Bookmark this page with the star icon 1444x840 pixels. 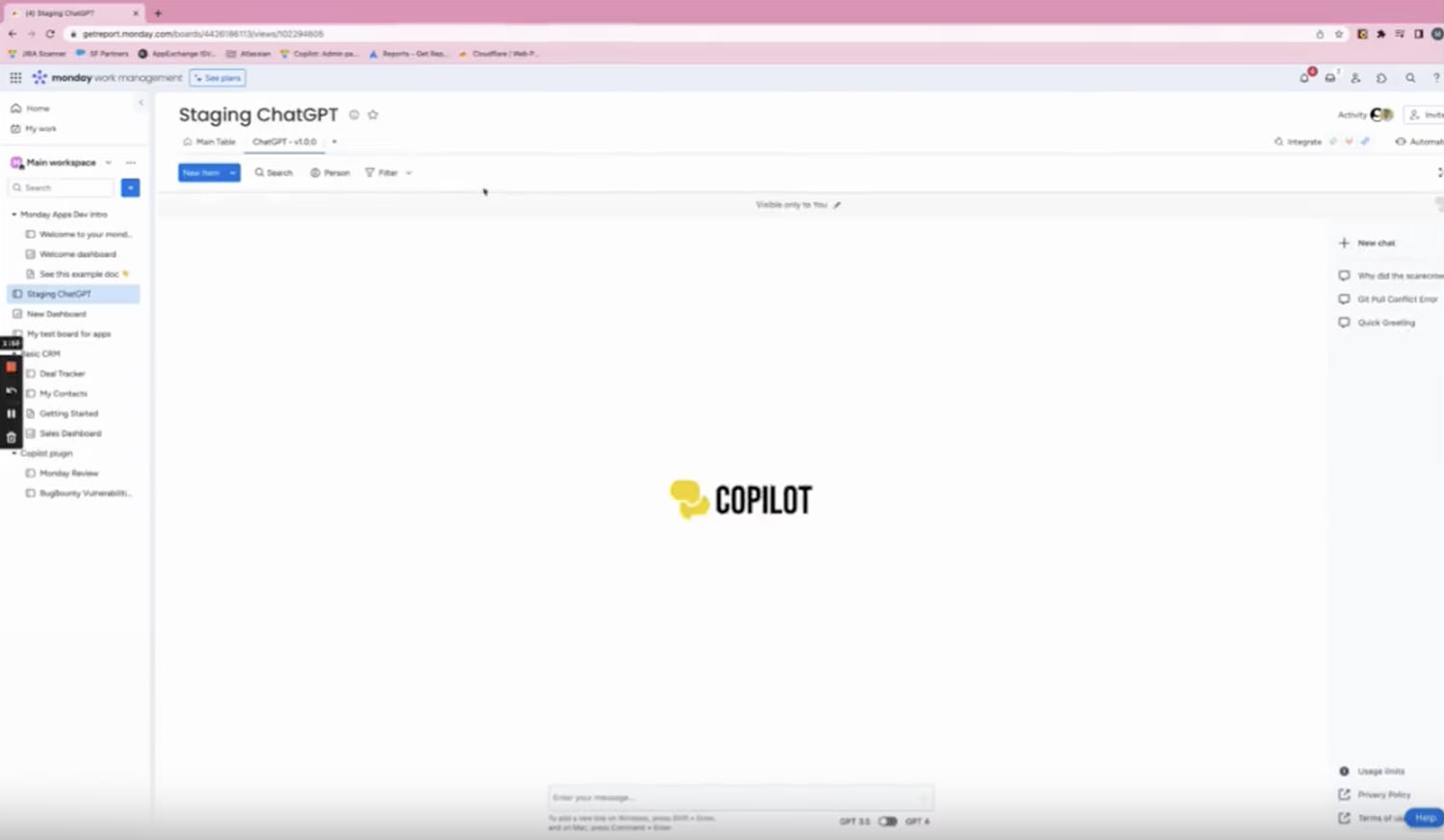pos(1339,34)
